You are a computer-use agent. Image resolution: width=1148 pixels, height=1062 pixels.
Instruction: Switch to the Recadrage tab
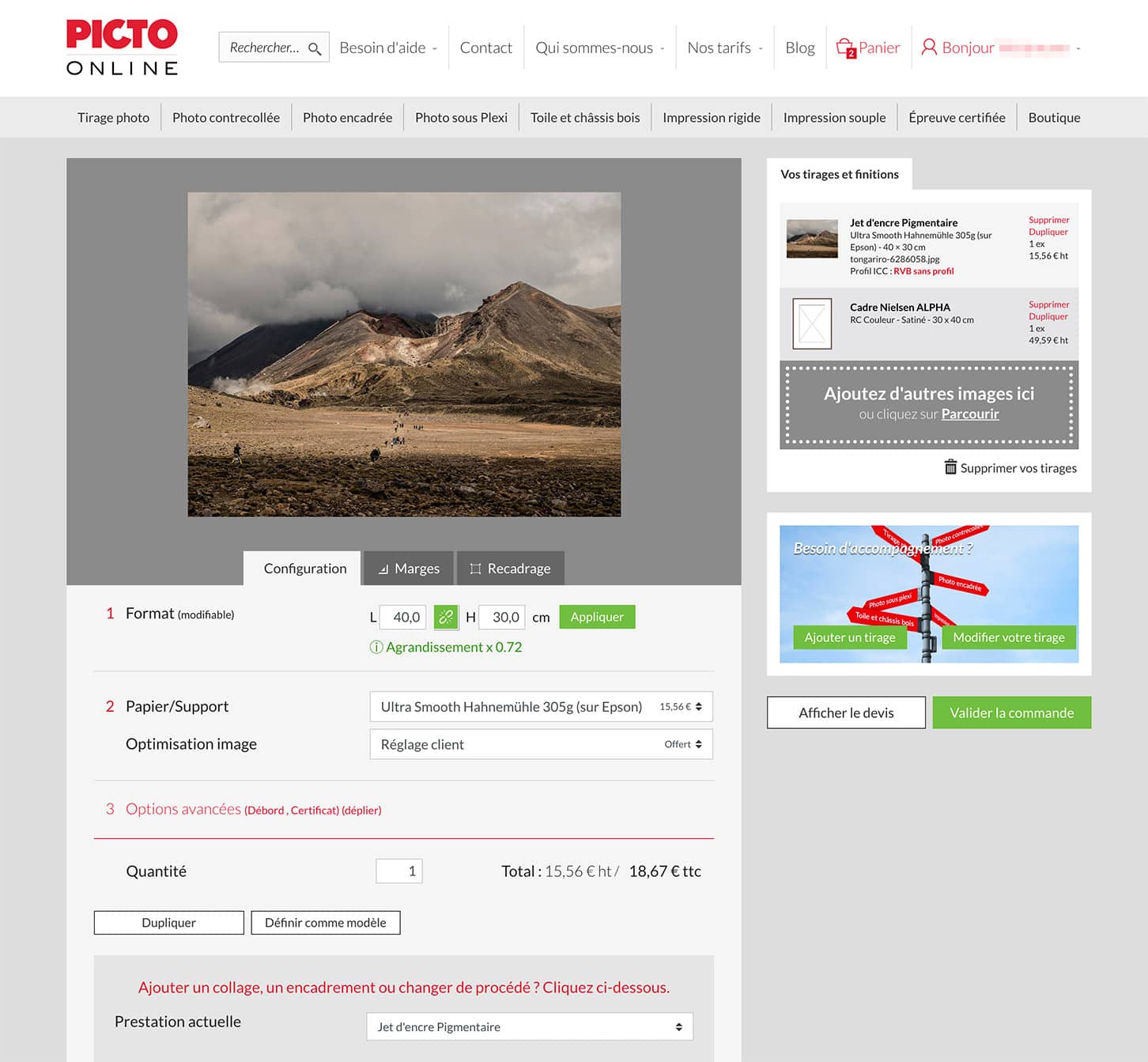click(510, 569)
